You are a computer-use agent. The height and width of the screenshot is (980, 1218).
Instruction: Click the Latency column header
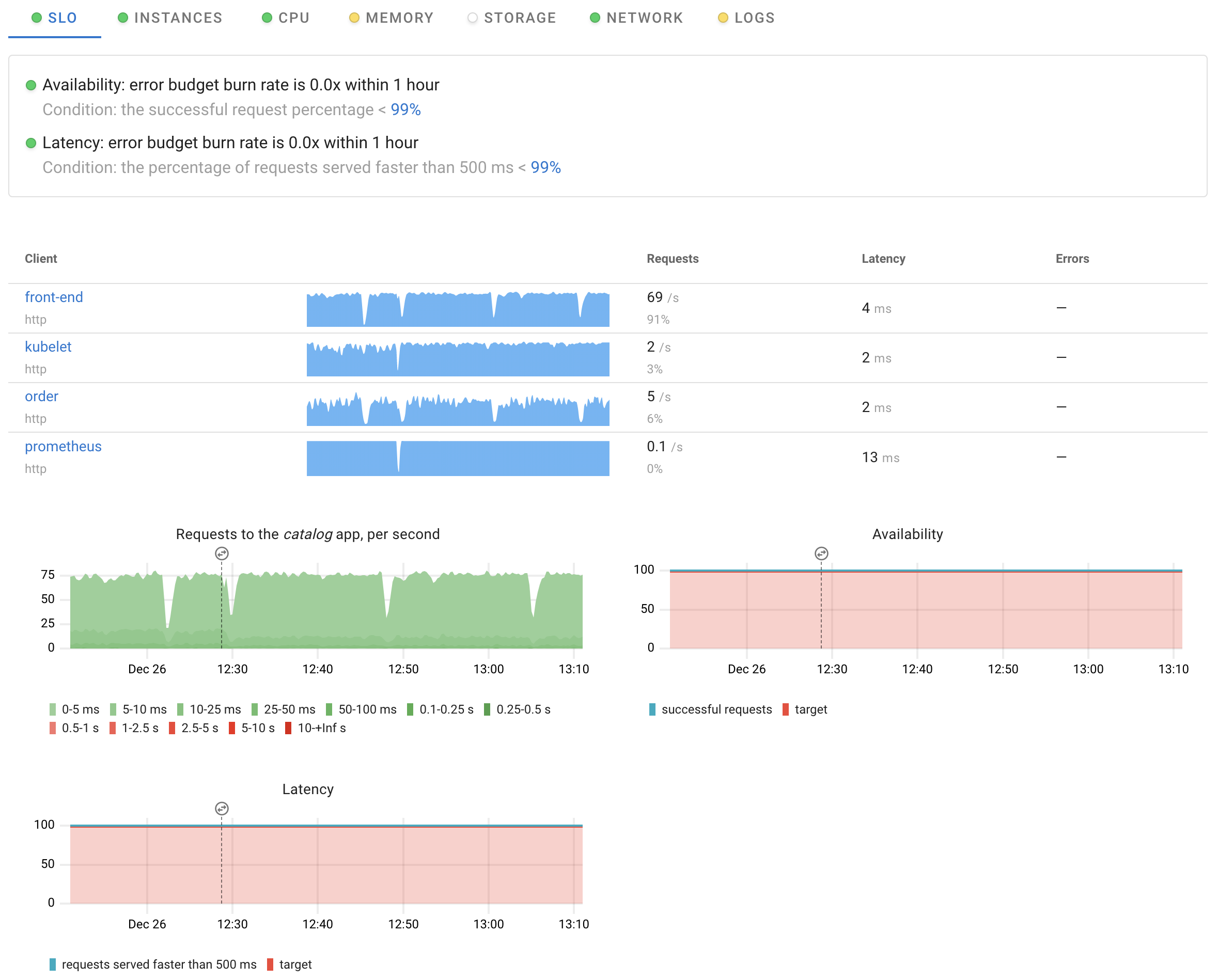coord(884,259)
